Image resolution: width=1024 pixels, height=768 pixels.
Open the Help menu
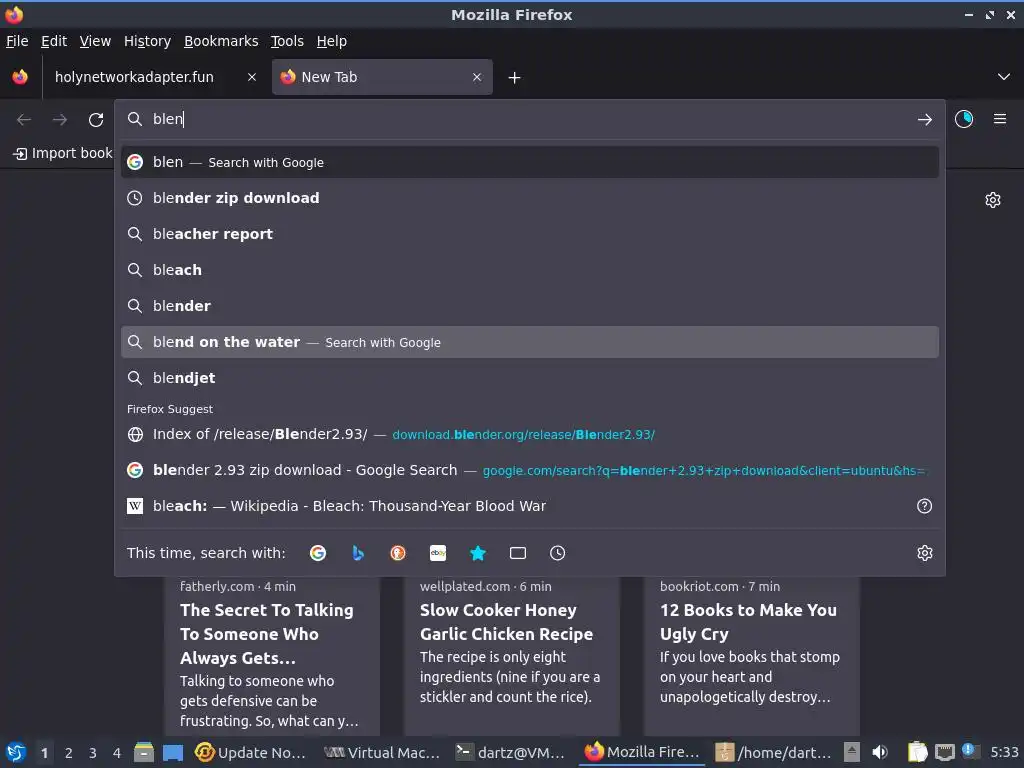(331, 41)
